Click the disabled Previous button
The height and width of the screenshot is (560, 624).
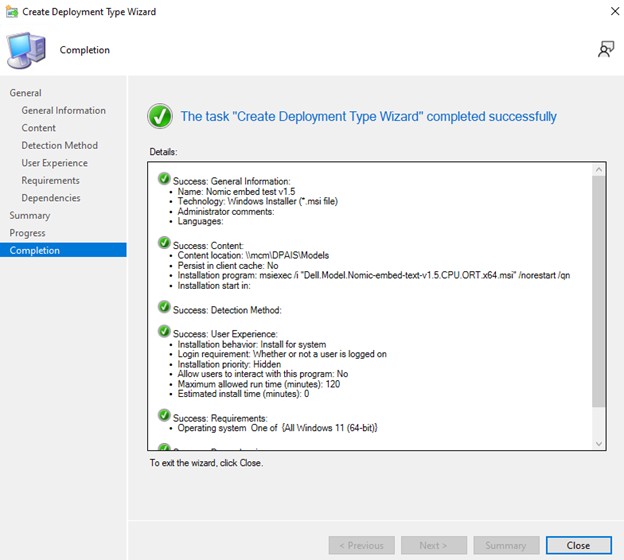point(361,545)
